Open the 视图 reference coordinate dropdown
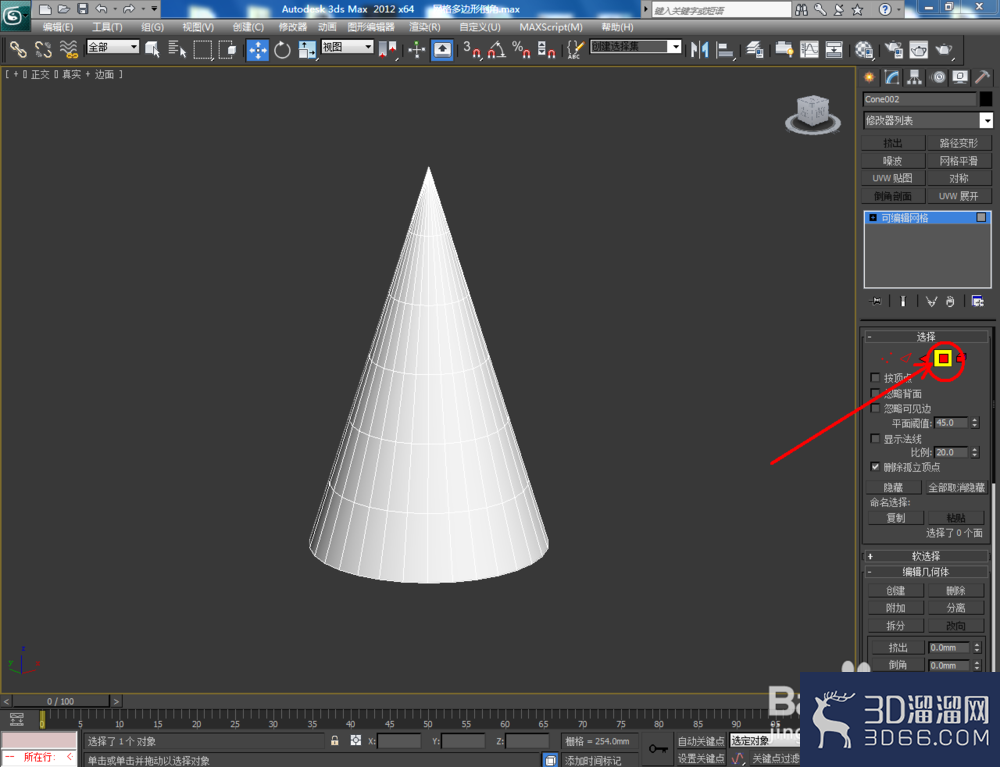The image size is (1000, 767). (347, 47)
